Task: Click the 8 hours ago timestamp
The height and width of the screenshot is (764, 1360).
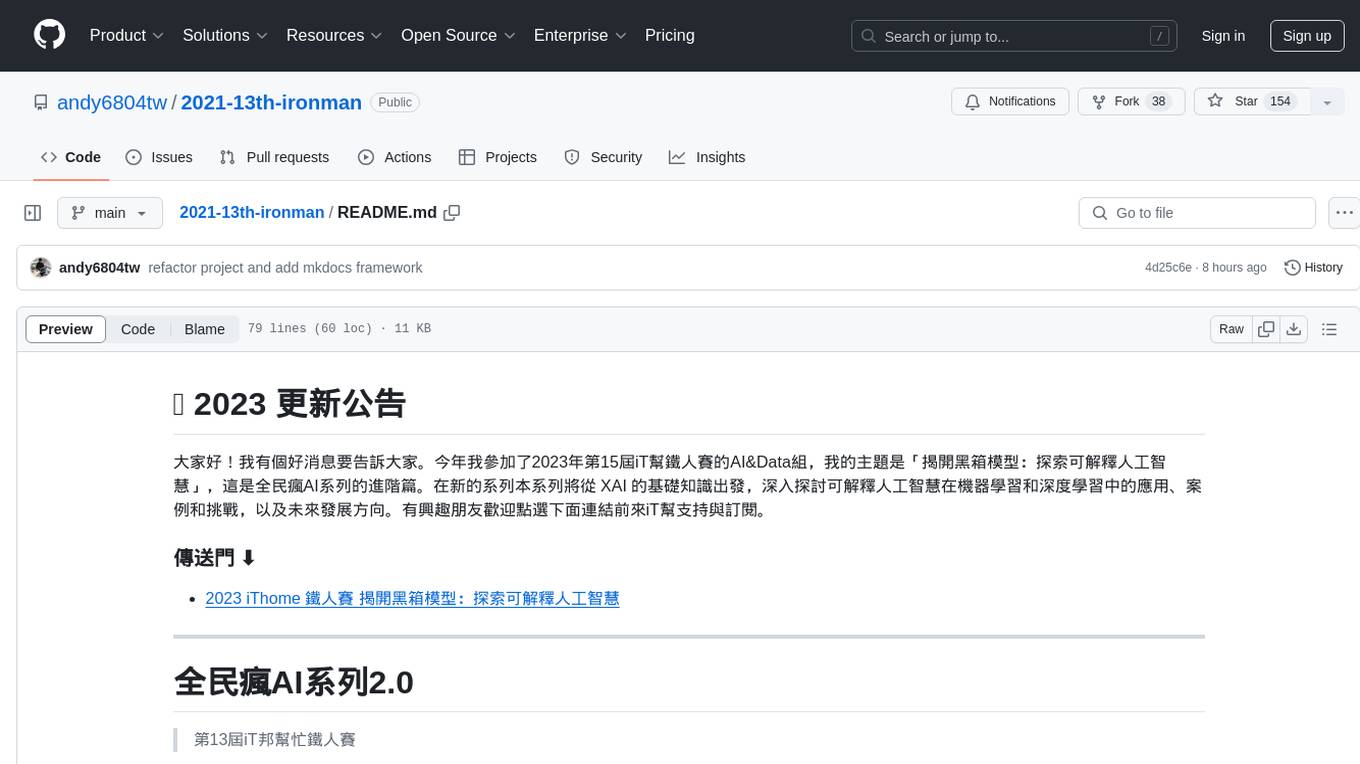Action: 1234,268
